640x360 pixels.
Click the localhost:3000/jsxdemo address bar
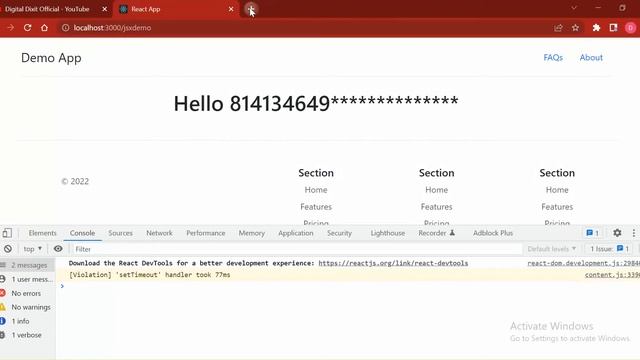pos(112,28)
